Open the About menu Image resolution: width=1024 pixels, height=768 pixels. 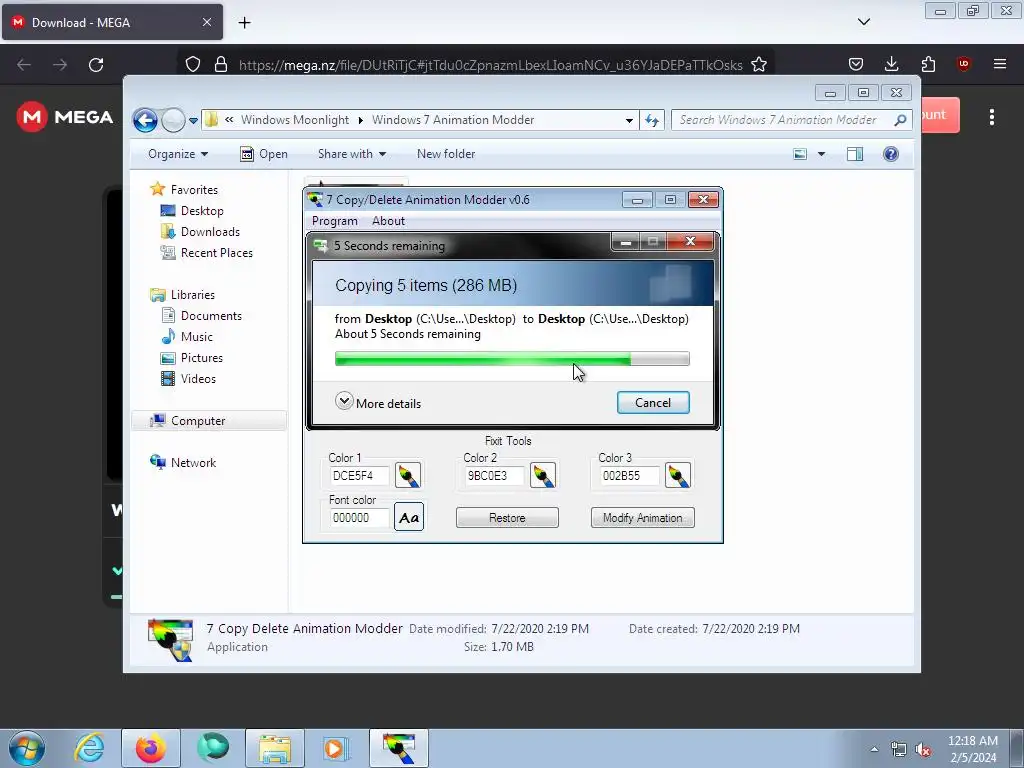[x=389, y=221]
